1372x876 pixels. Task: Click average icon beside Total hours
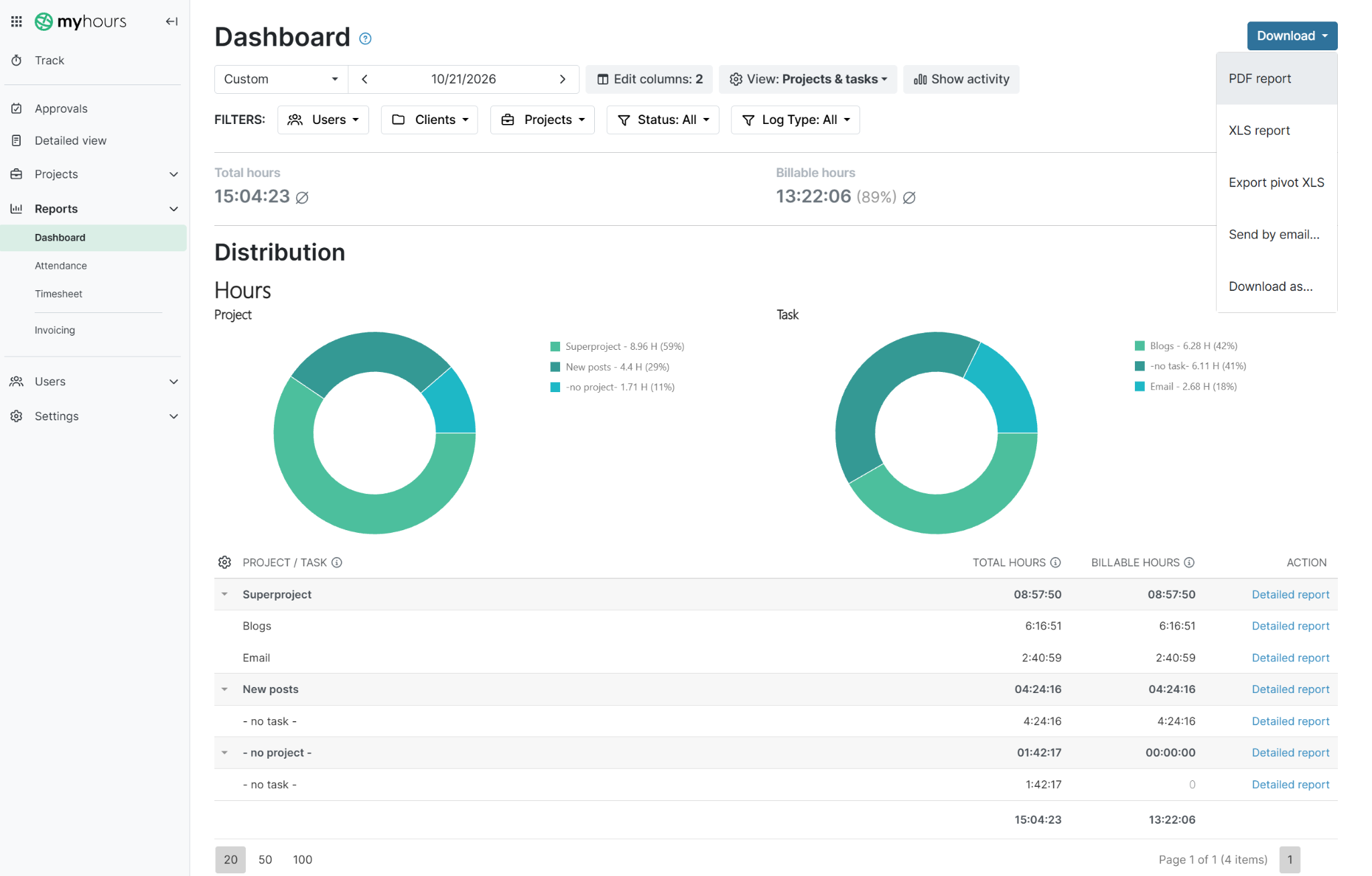coord(302,197)
